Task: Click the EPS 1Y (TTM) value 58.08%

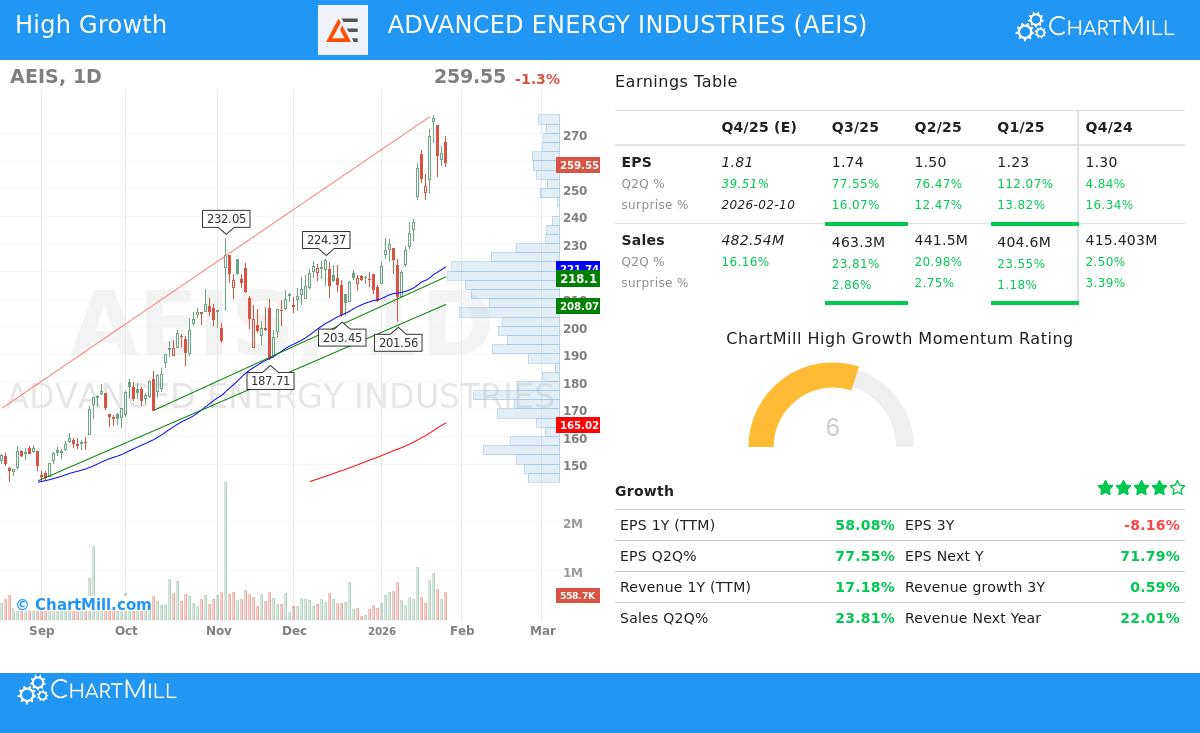Action: point(865,524)
